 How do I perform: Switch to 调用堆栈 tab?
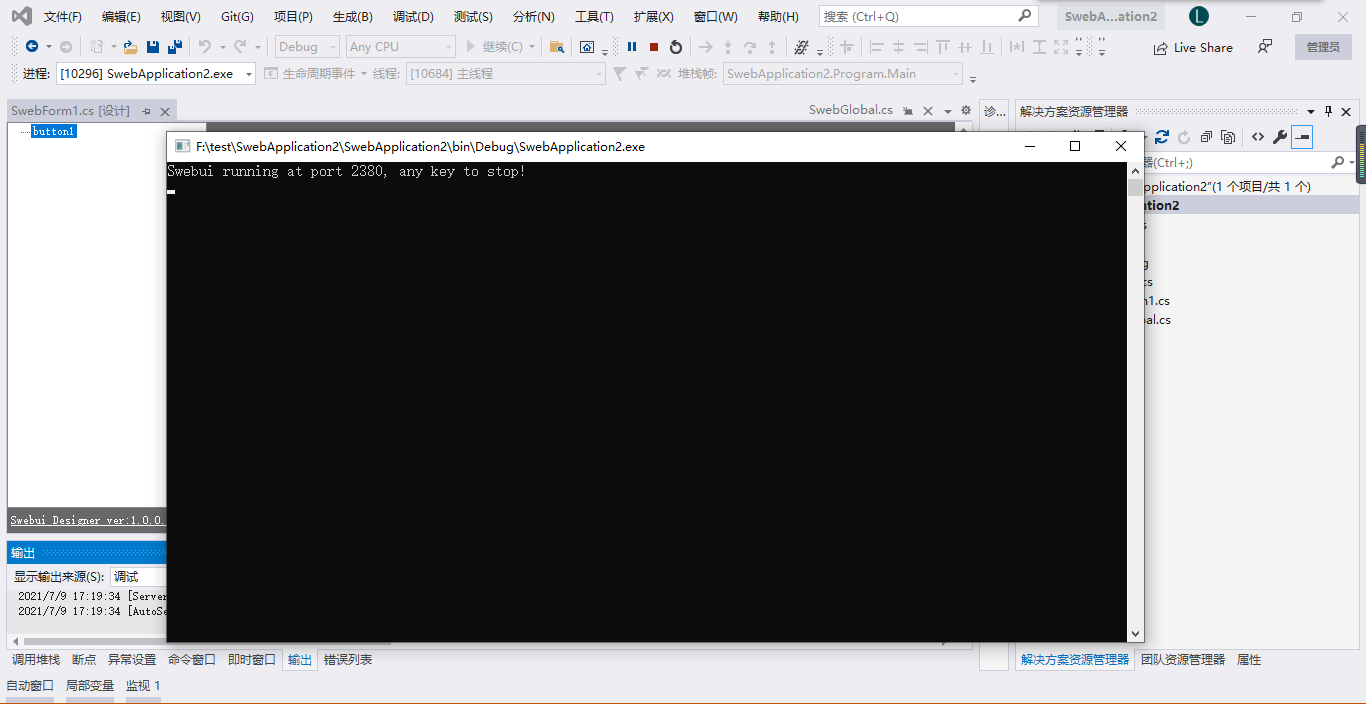tap(36, 660)
